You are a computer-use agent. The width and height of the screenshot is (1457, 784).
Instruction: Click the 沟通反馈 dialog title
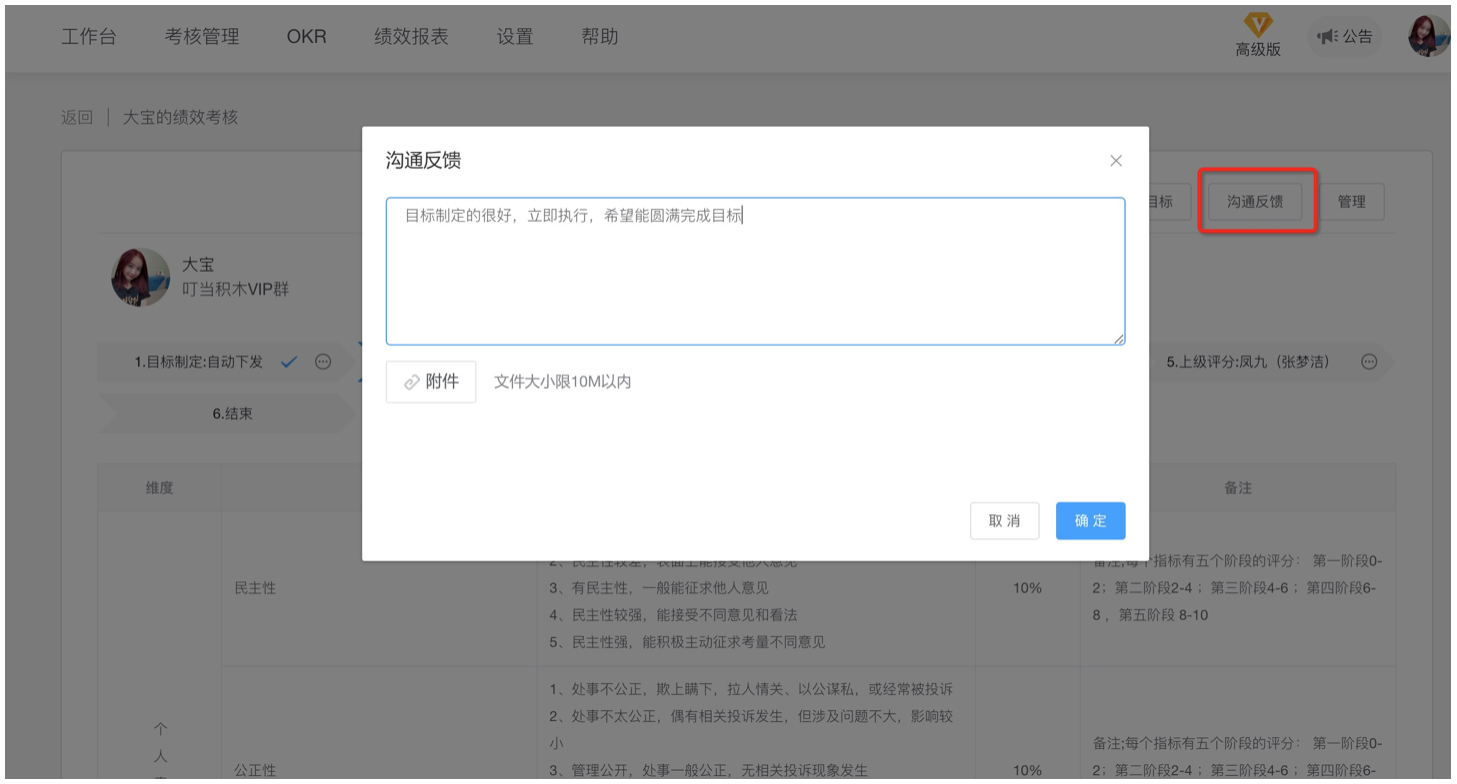point(423,161)
